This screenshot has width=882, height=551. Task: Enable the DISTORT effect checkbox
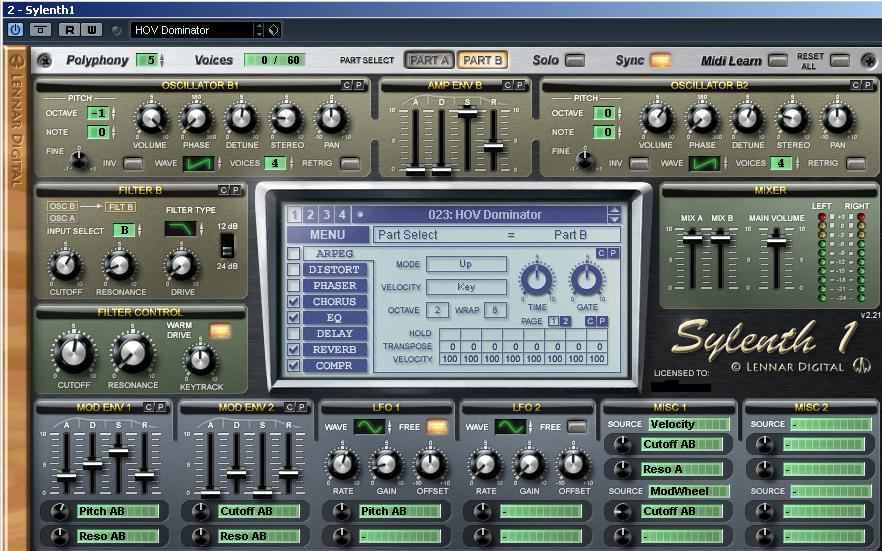pyautogui.click(x=293, y=269)
